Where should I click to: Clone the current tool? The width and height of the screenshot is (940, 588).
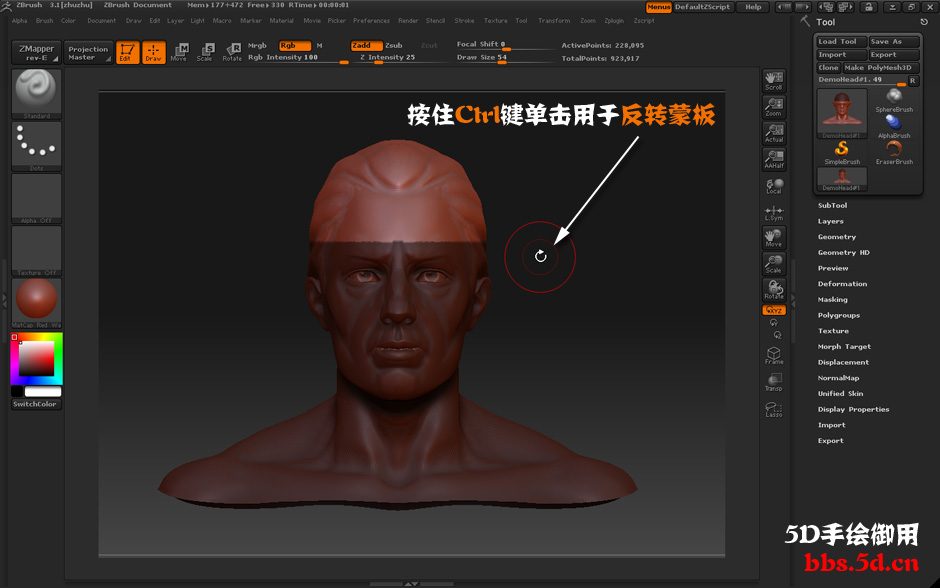828,68
